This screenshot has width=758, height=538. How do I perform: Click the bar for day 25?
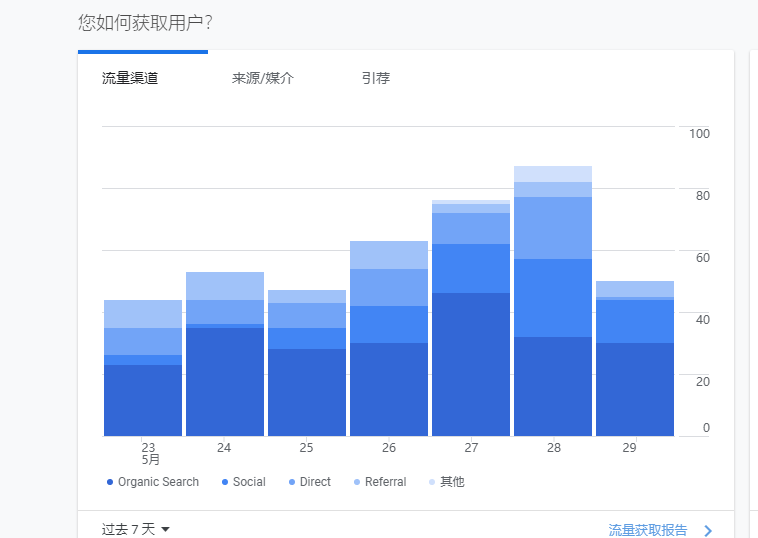pos(307,363)
